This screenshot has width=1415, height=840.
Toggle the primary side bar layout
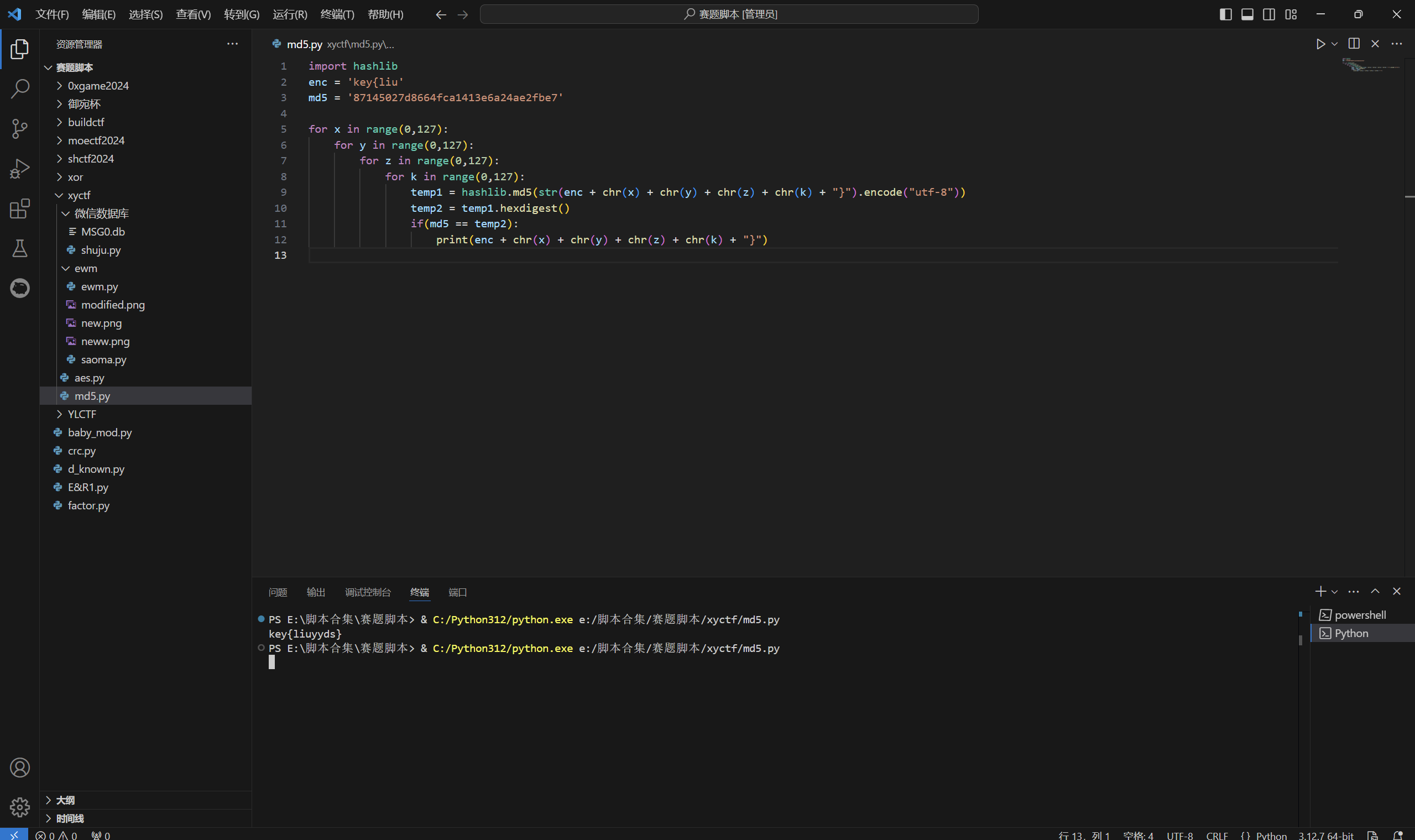[1225, 14]
